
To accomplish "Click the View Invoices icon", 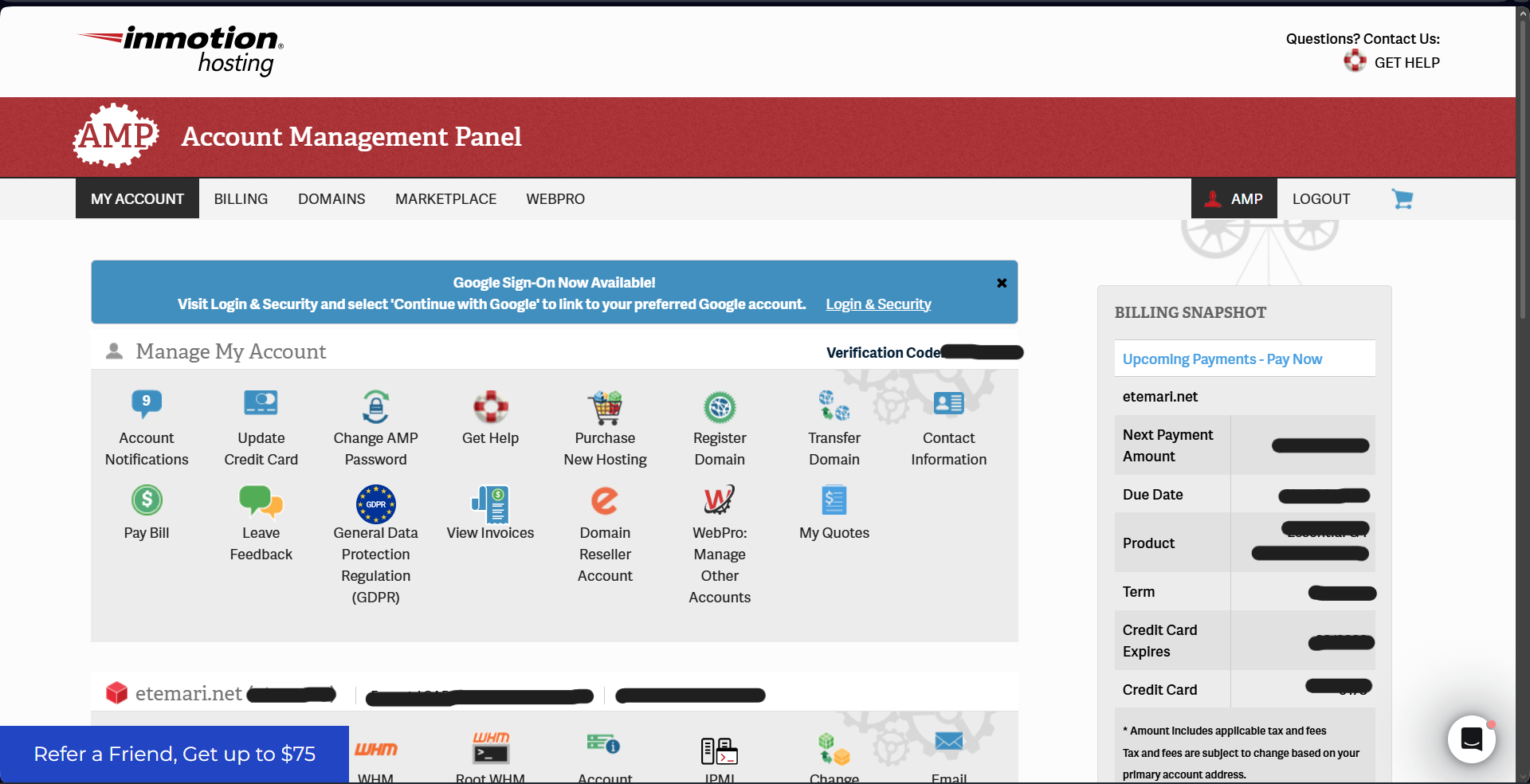I will (490, 504).
